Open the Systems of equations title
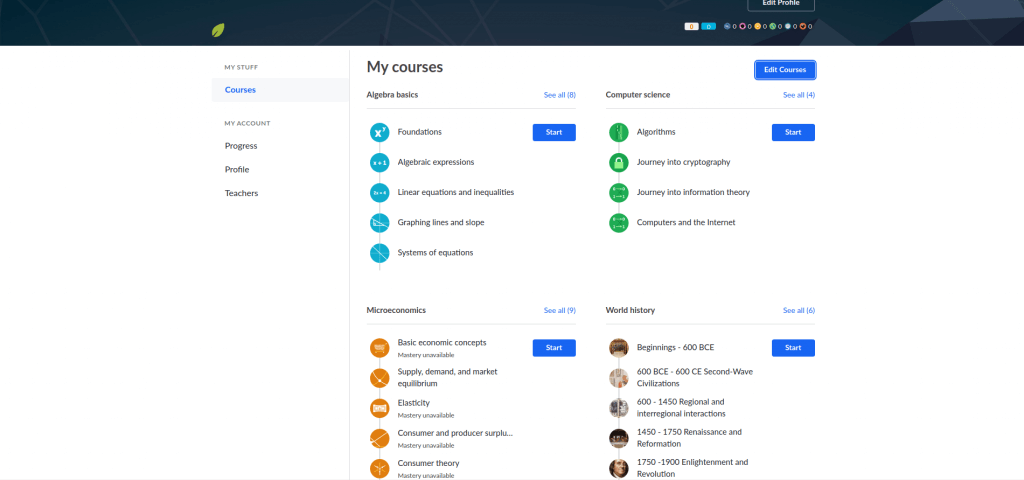This screenshot has width=1024, height=480. tap(436, 253)
